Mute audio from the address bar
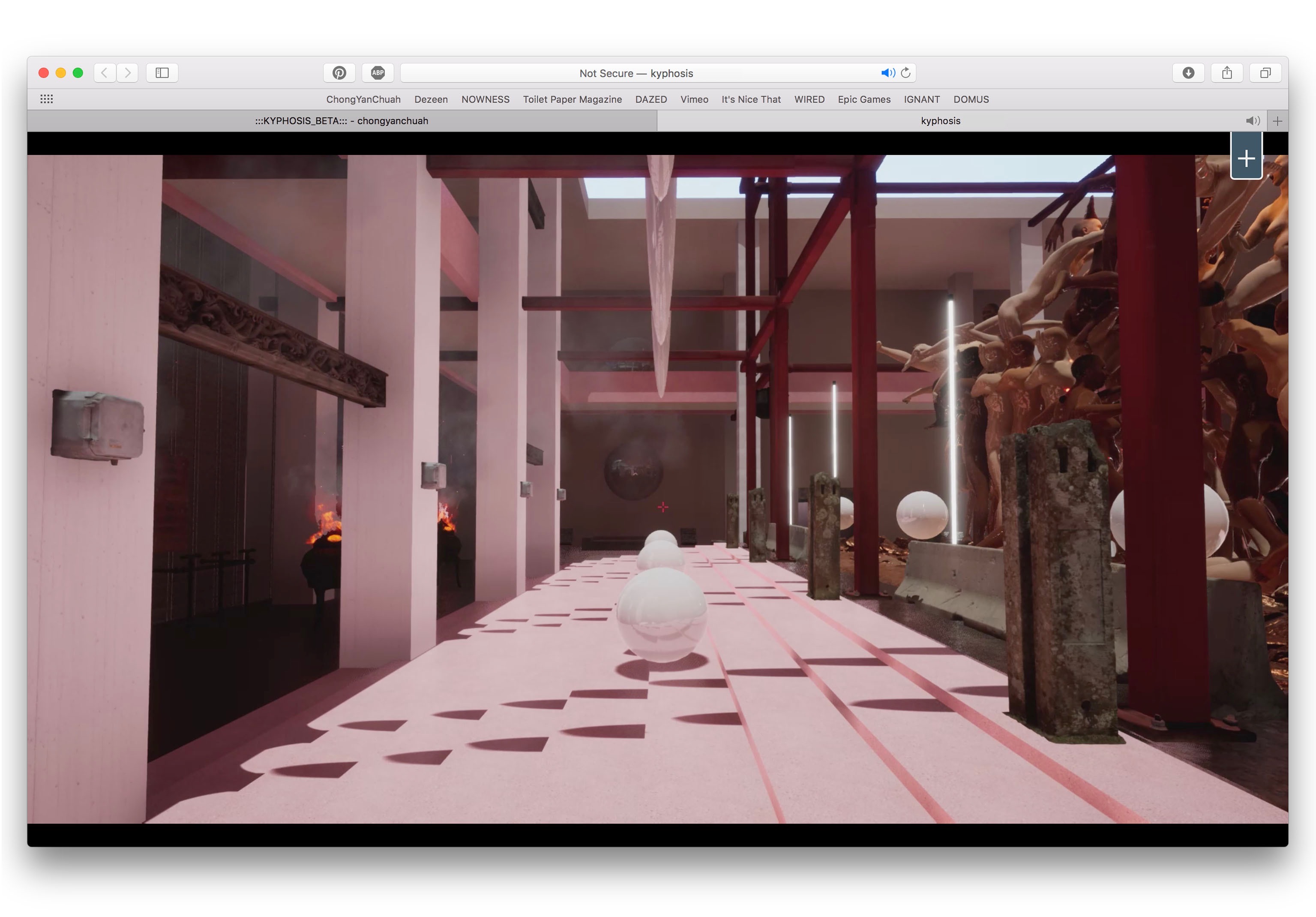Image resolution: width=1316 pixels, height=917 pixels. 887,73
